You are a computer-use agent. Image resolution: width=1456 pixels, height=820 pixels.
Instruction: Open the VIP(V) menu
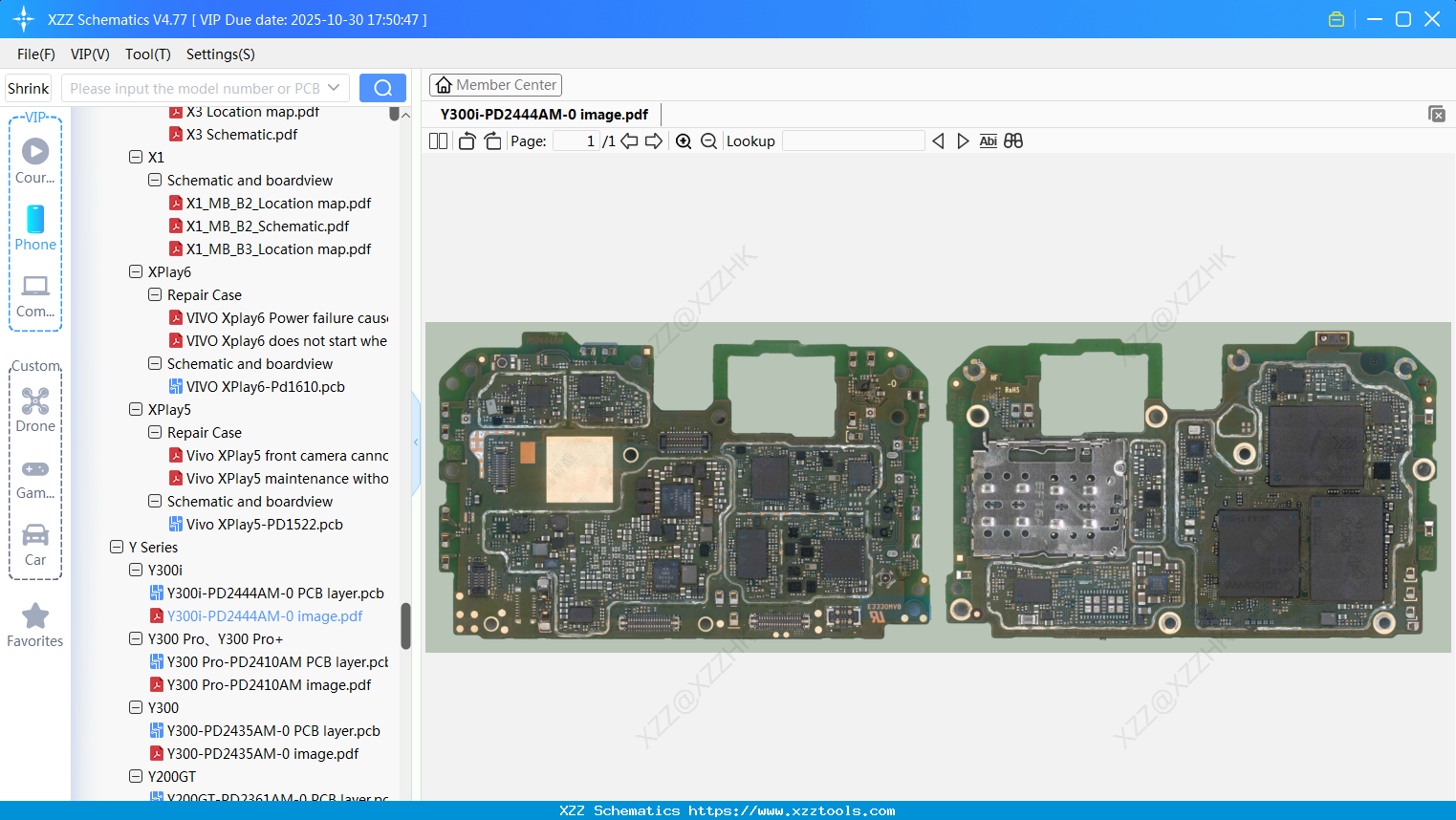pos(89,54)
